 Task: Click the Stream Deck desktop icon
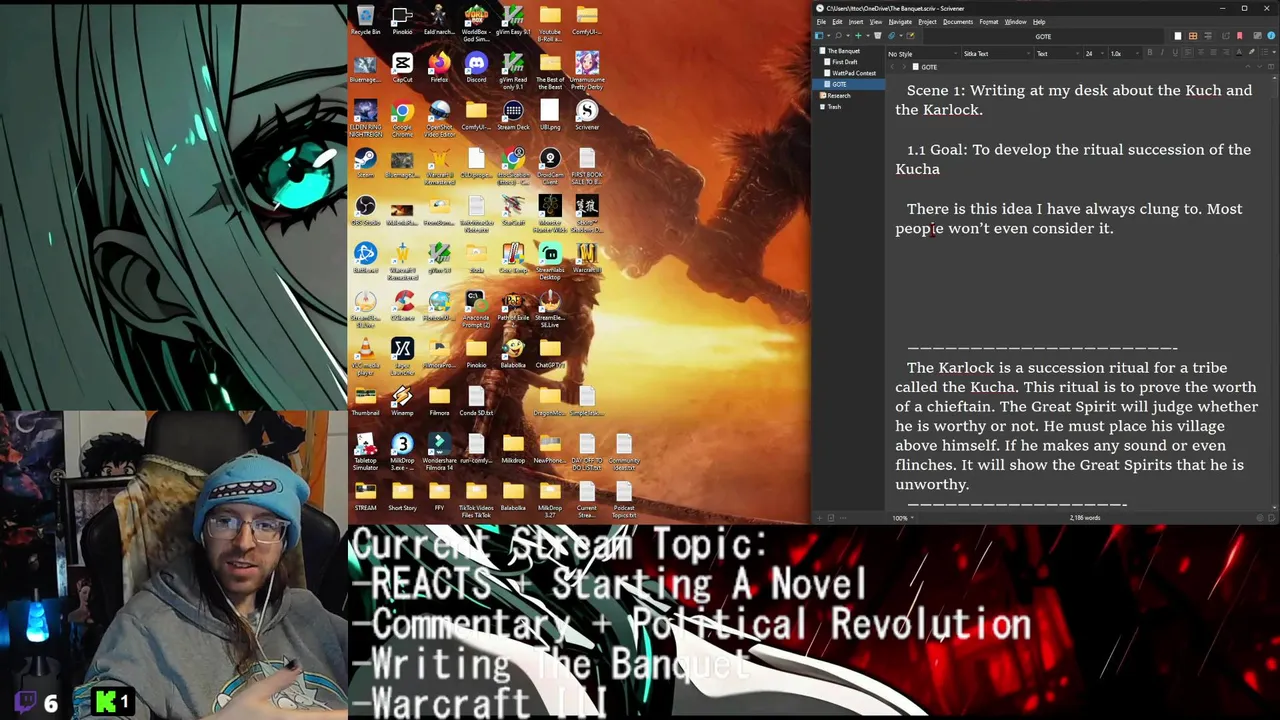[513, 116]
